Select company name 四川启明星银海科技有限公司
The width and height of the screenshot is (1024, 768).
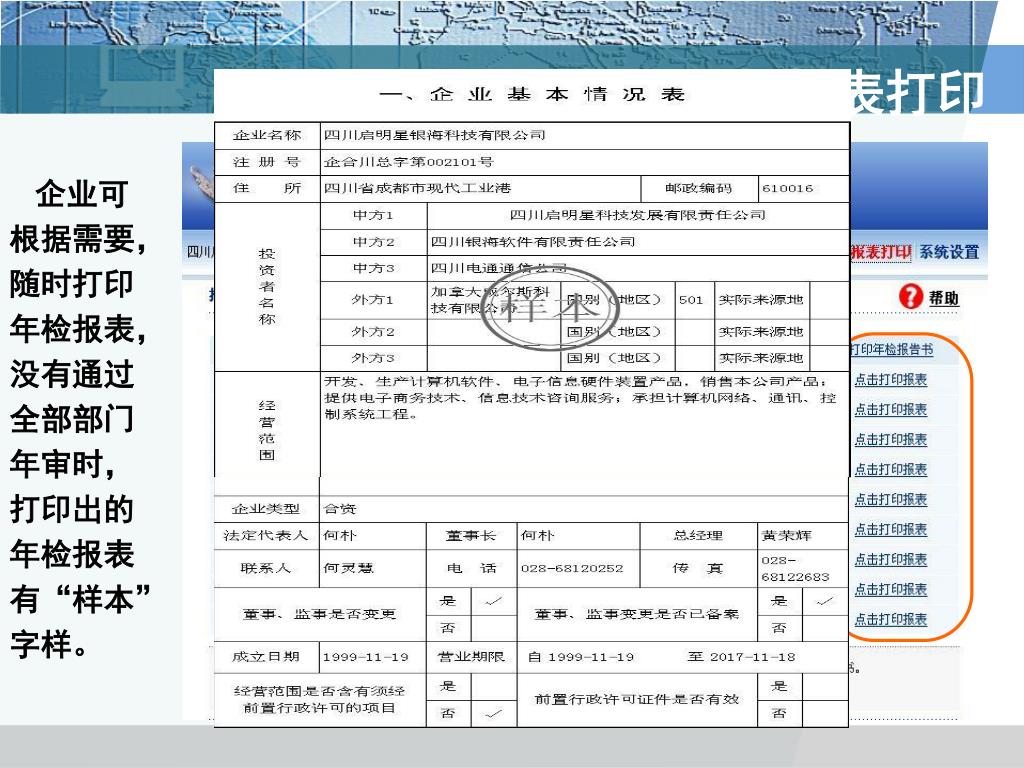click(x=434, y=135)
